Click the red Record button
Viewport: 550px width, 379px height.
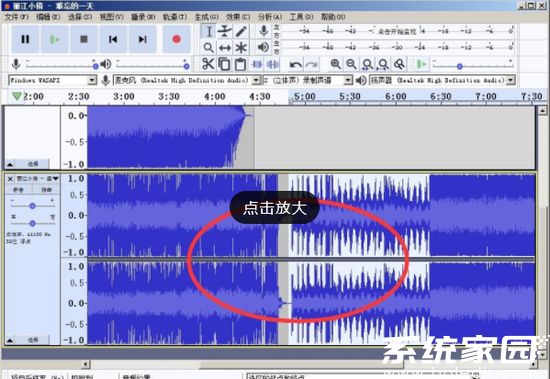(176, 39)
